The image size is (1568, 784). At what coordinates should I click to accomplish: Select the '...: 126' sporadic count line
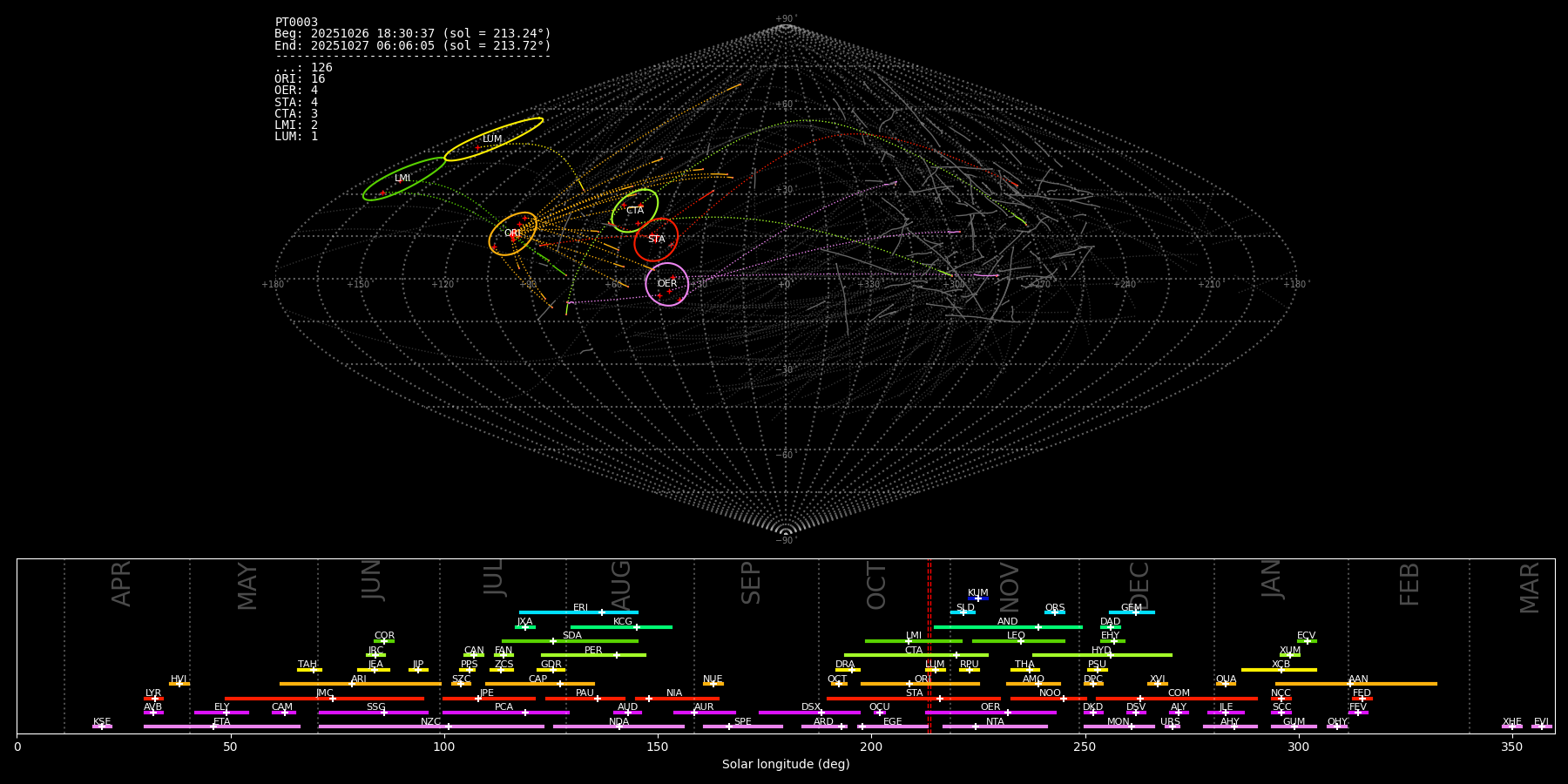tap(303, 68)
